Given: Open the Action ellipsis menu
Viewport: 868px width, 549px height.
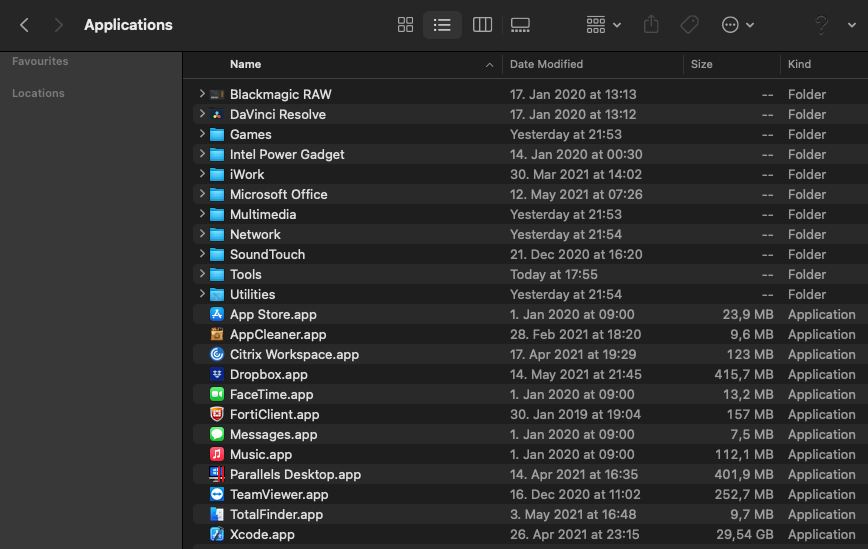Looking at the screenshot, I should tap(737, 25).
